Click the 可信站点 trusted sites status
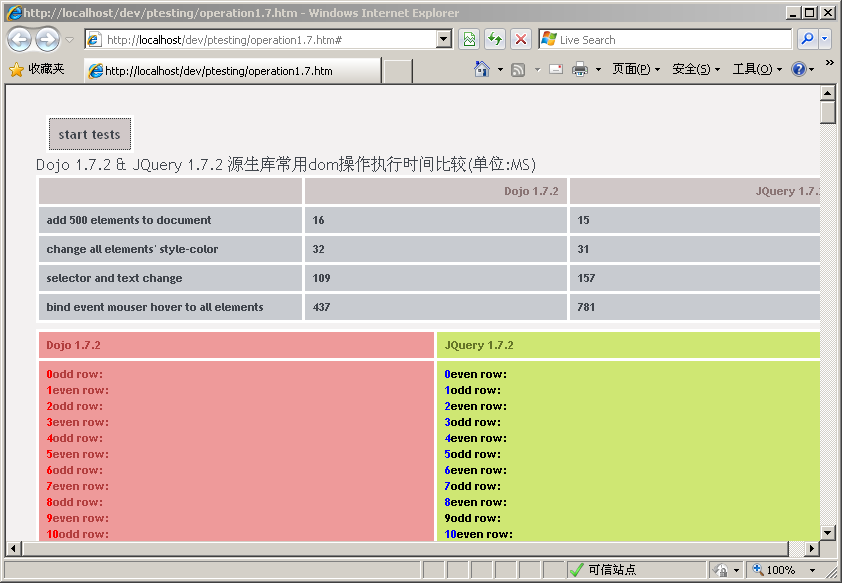842x583 pixels. pyautogui.click(x=636, y=570)
